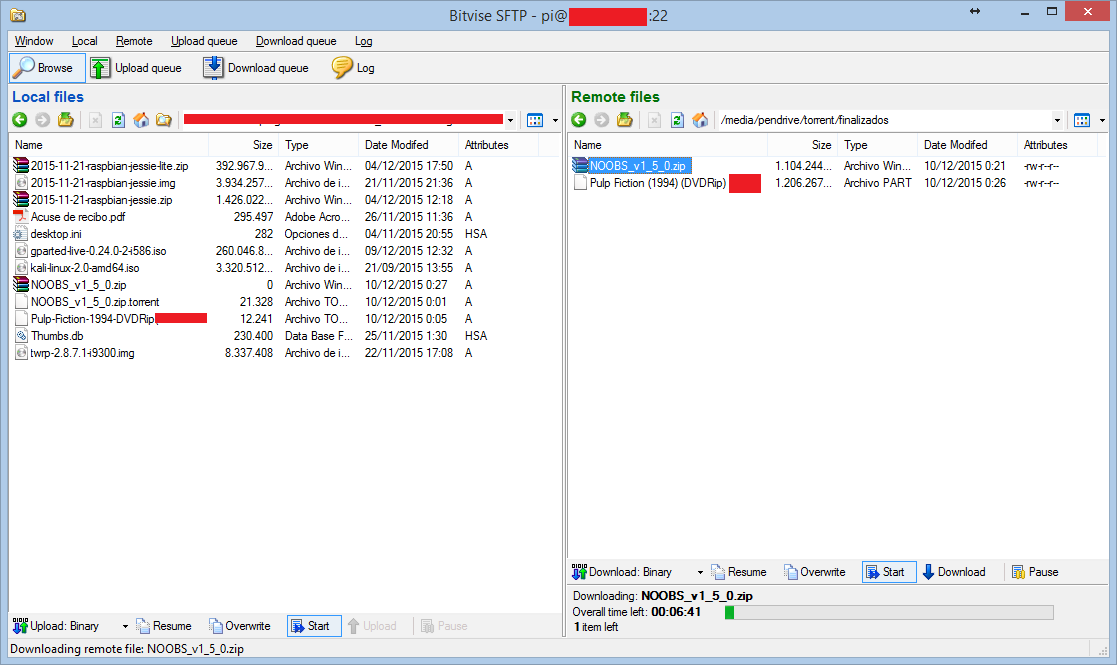Pause the current download
The image size is (1117, 665).
click(x=1035, y=572)
